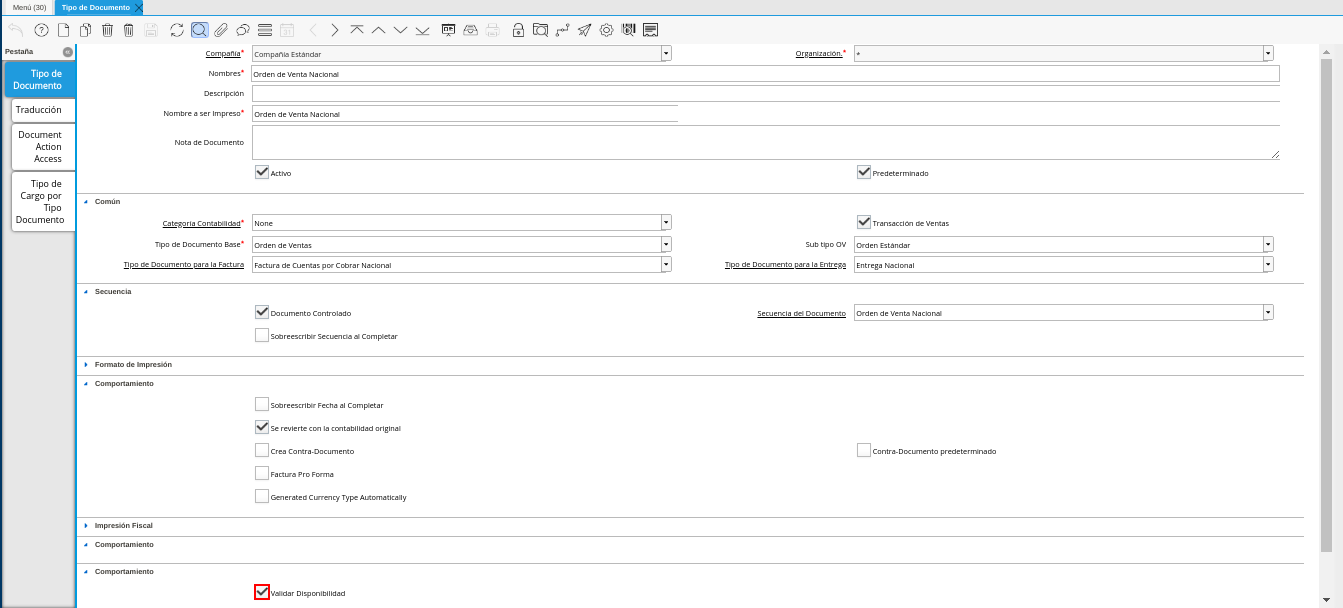This screenshot has width=1343, height=608.
Task: Toggle record lock icon
Action: [516, 30]
